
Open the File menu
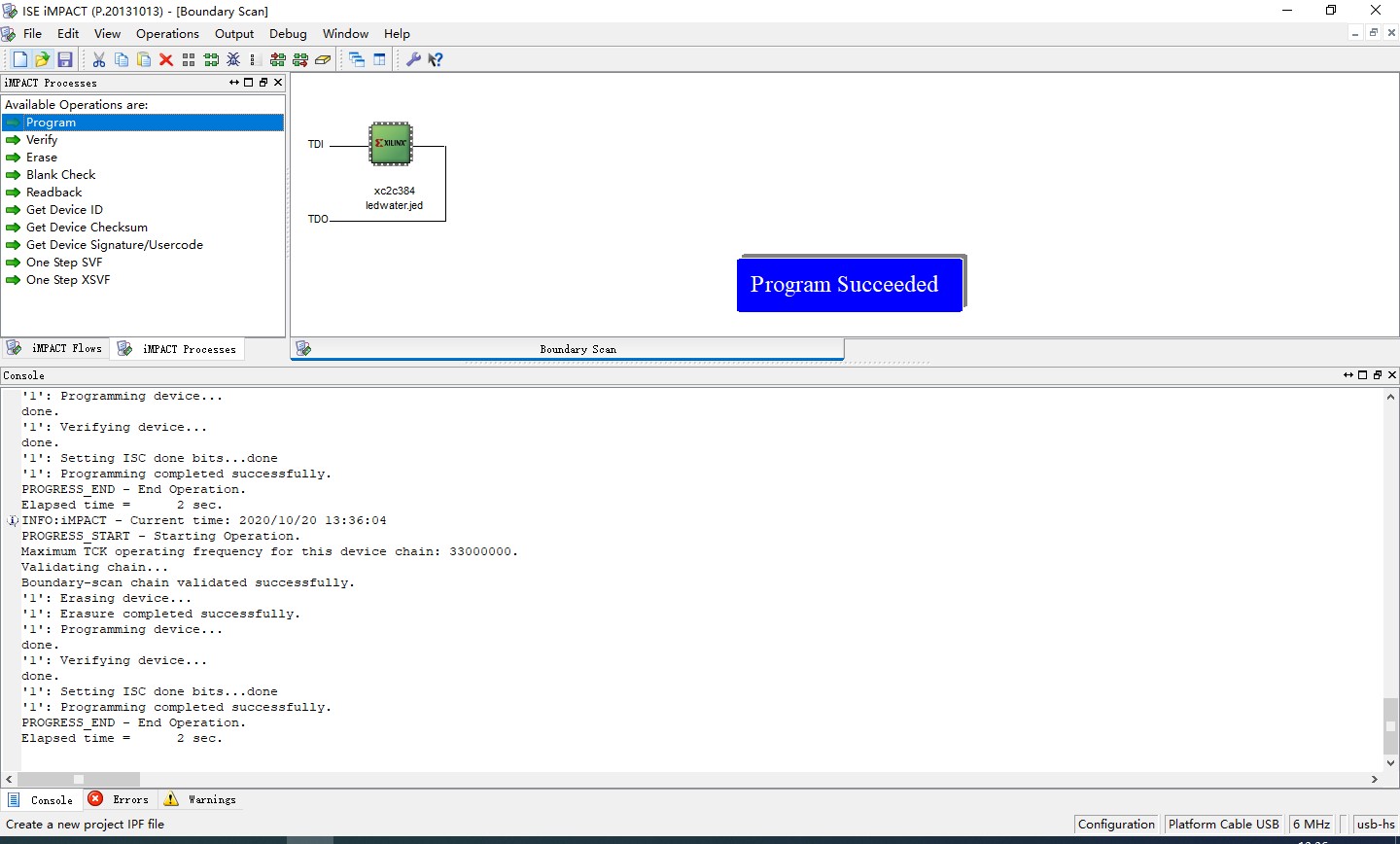pyautogui.click(x=32, y=33)
